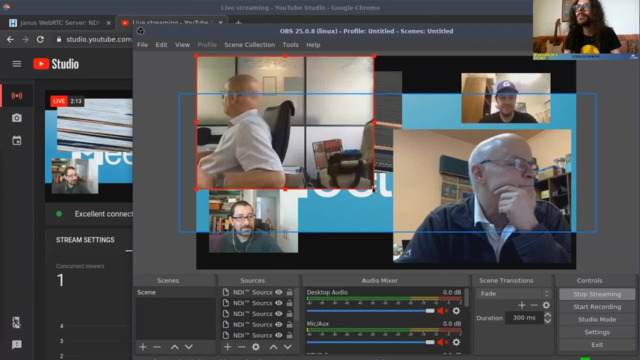Open STREAM SETTINGS tab in YouTube Studio
Viewport: 640px width, 360px height.
[85, 240]
